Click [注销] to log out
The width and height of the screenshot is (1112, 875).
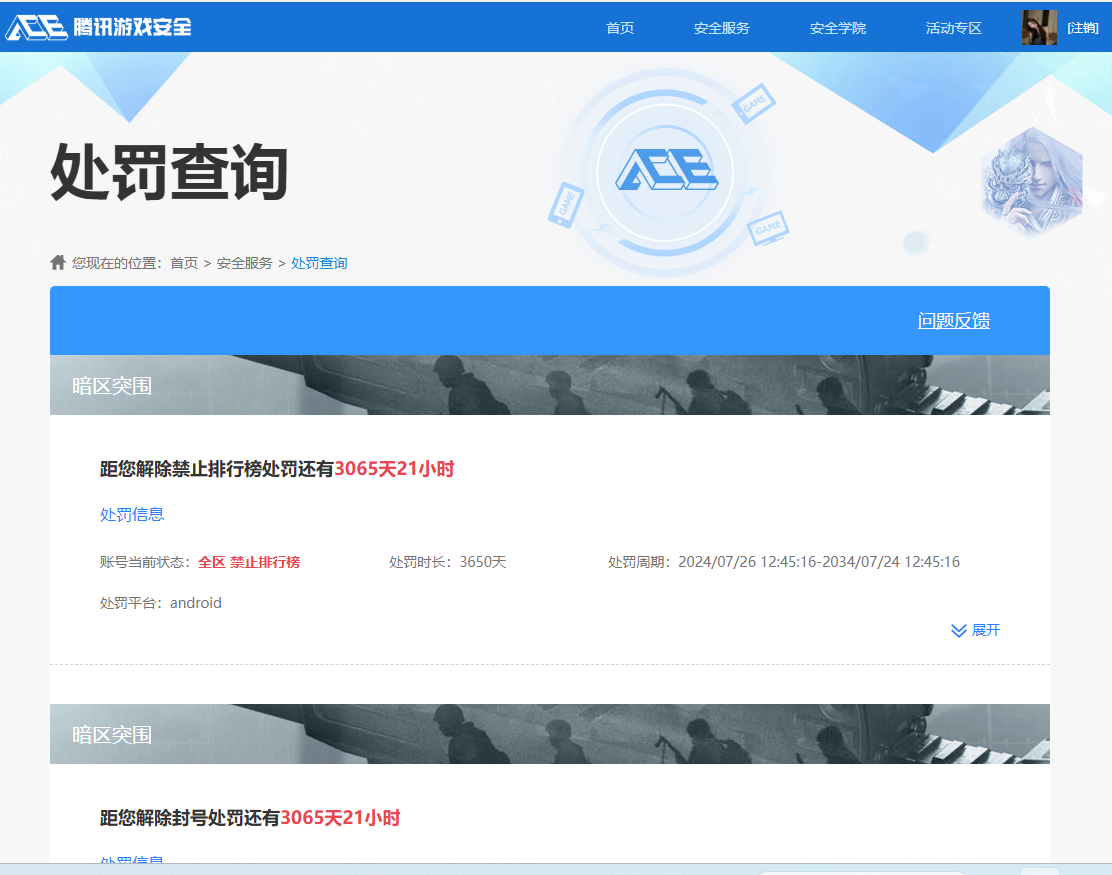click(x=1085, y=27)
